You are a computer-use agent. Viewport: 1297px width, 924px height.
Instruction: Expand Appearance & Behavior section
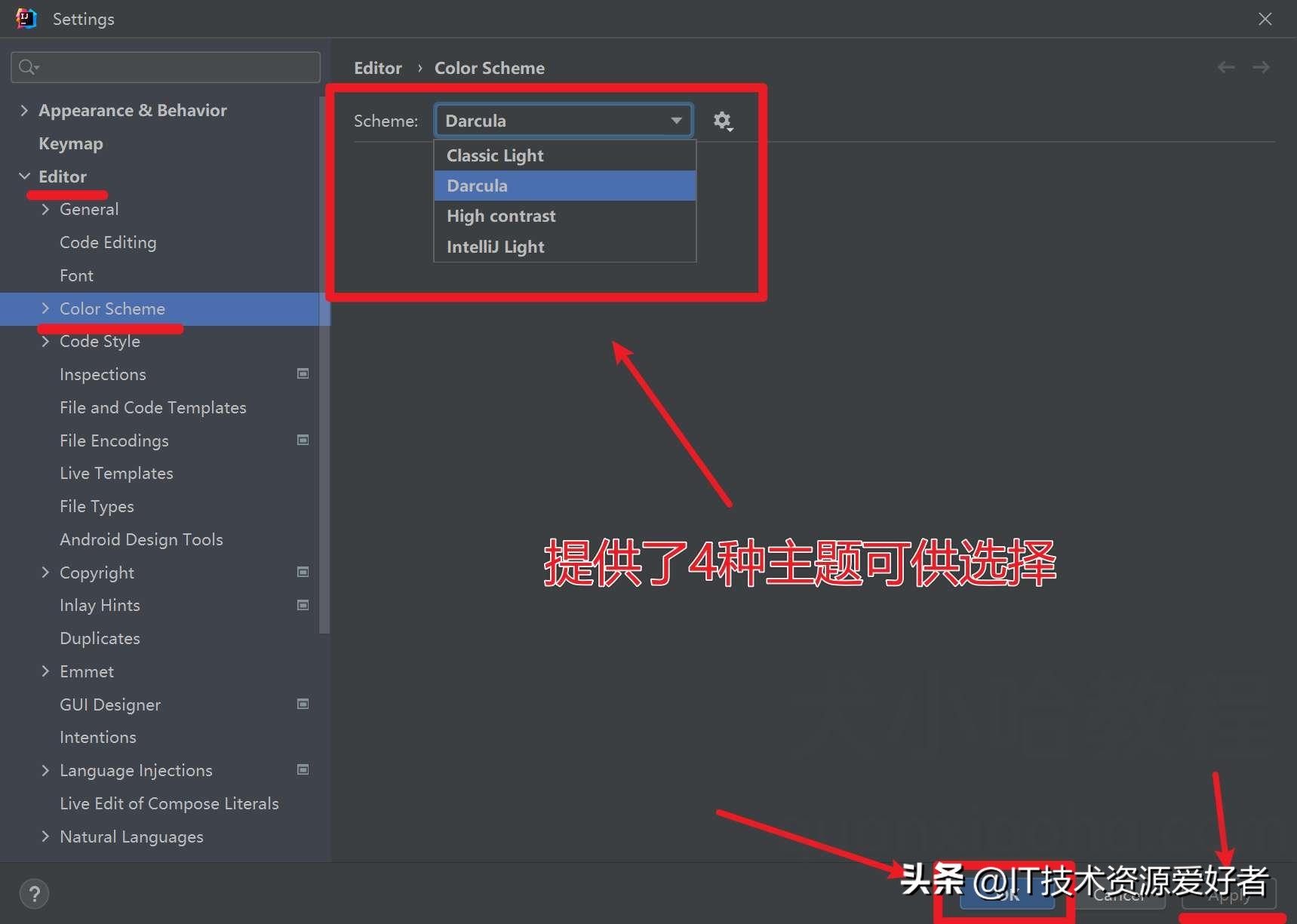click(x=24, y=110)
